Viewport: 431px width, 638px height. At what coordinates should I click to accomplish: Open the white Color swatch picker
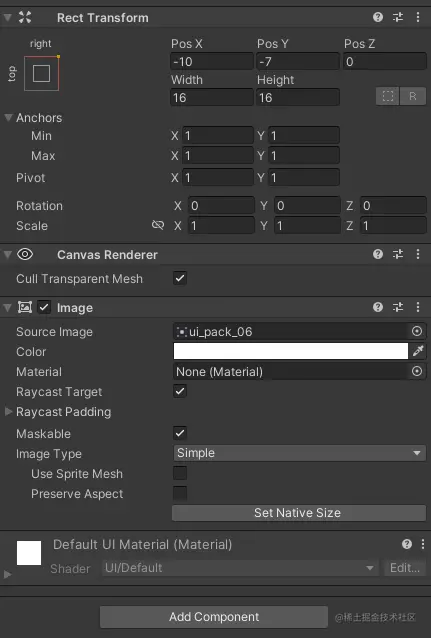click(291, 351)
